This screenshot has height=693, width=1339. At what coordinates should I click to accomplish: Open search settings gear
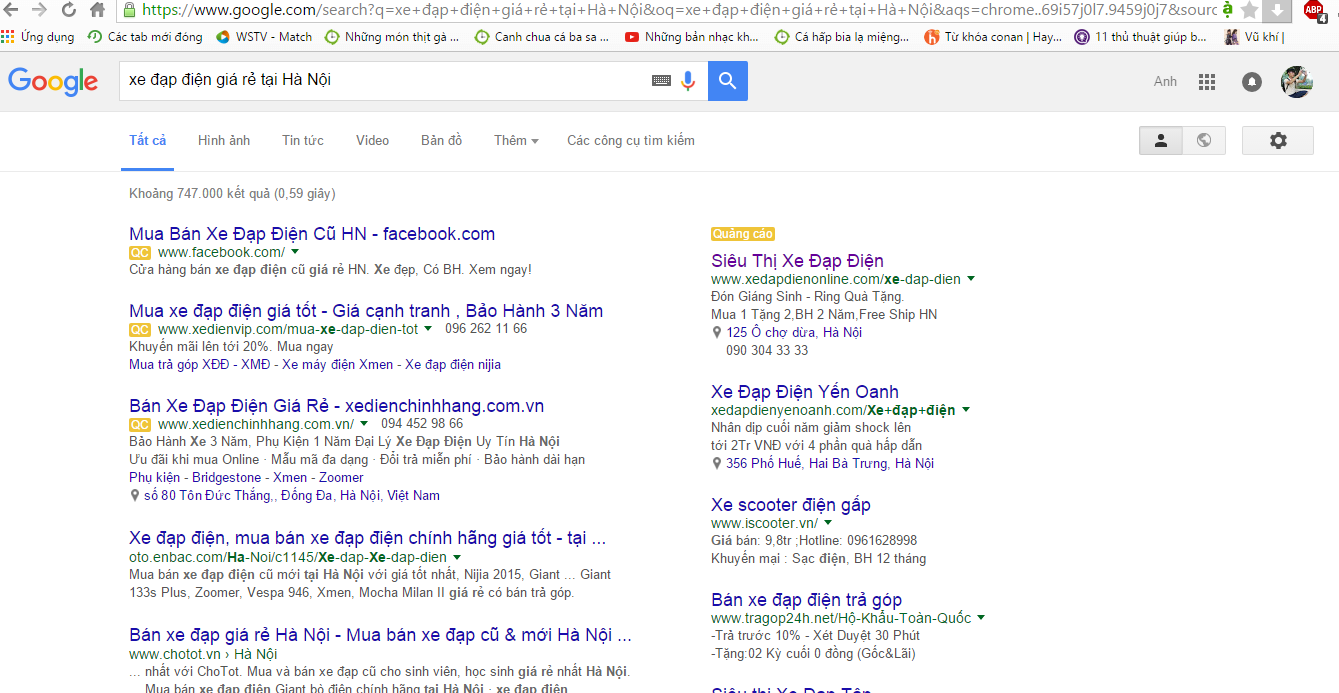1277,141
